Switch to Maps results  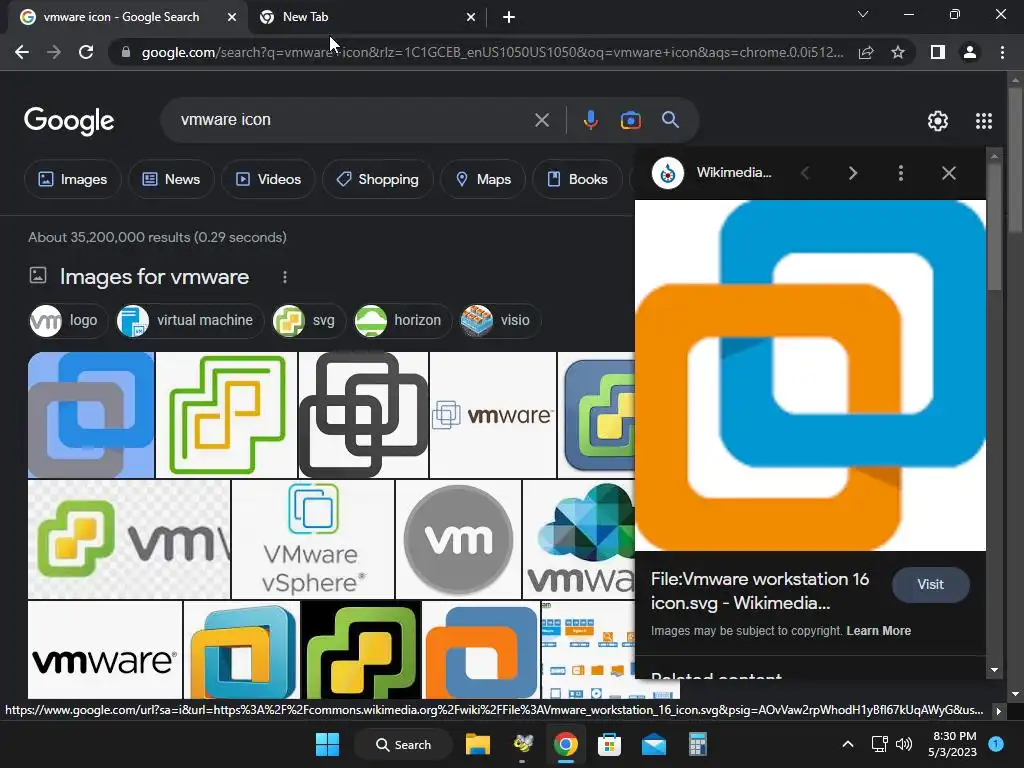tap(483, 179)
